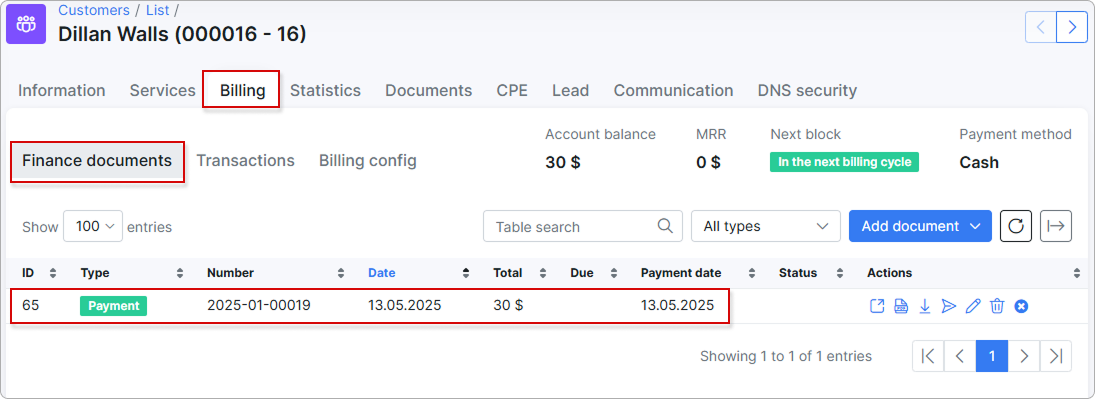The width and height of the screenshot is (1095, 399).
Task: Select the Billing tab
Action: pos(242,90)
